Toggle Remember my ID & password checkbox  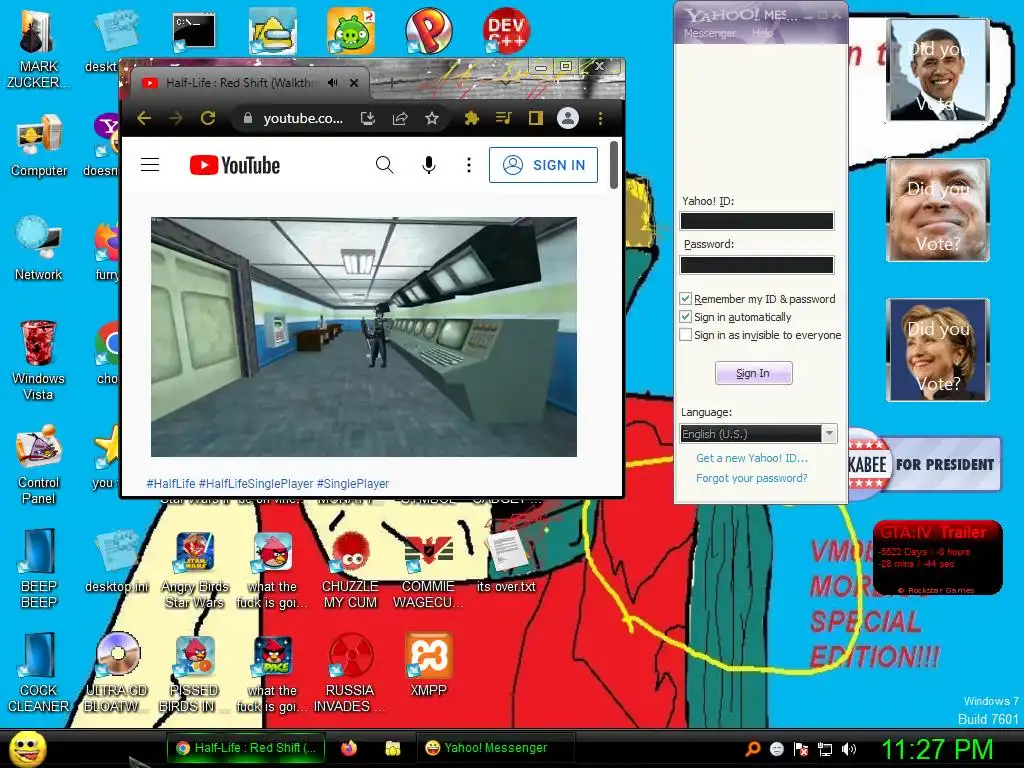pyautogui.click(x=685, y=298)
